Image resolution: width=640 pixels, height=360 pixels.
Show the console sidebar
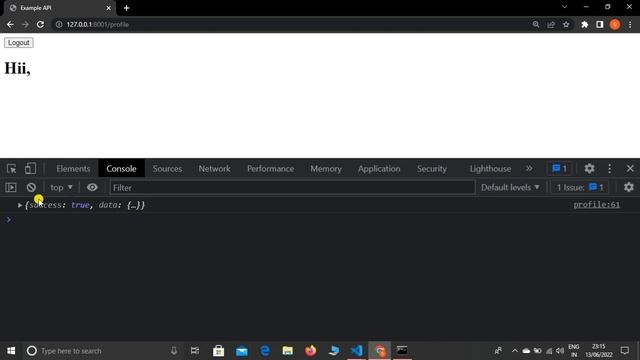[x=11, y=187]
